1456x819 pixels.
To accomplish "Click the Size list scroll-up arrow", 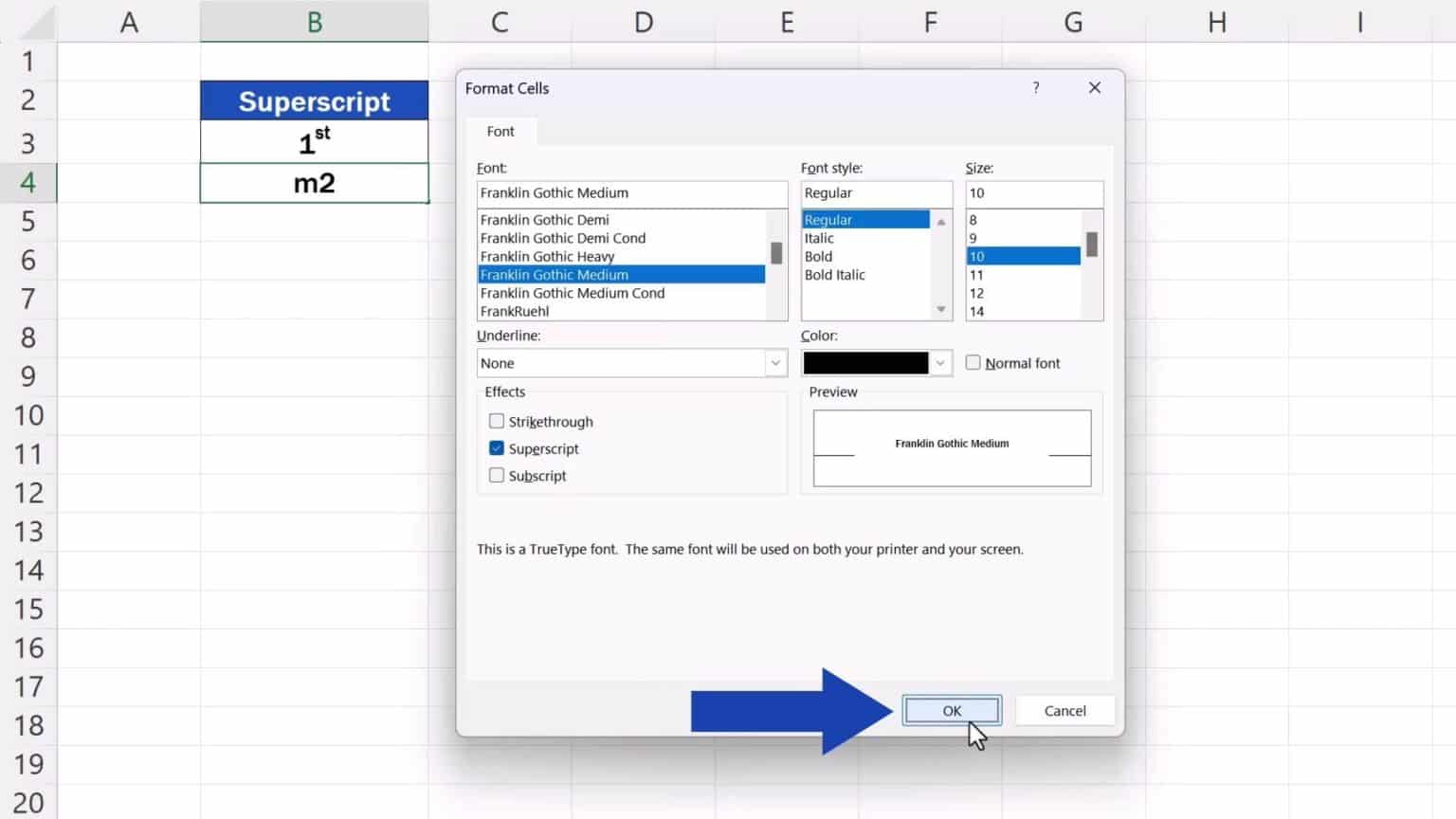I will 1090,220.
